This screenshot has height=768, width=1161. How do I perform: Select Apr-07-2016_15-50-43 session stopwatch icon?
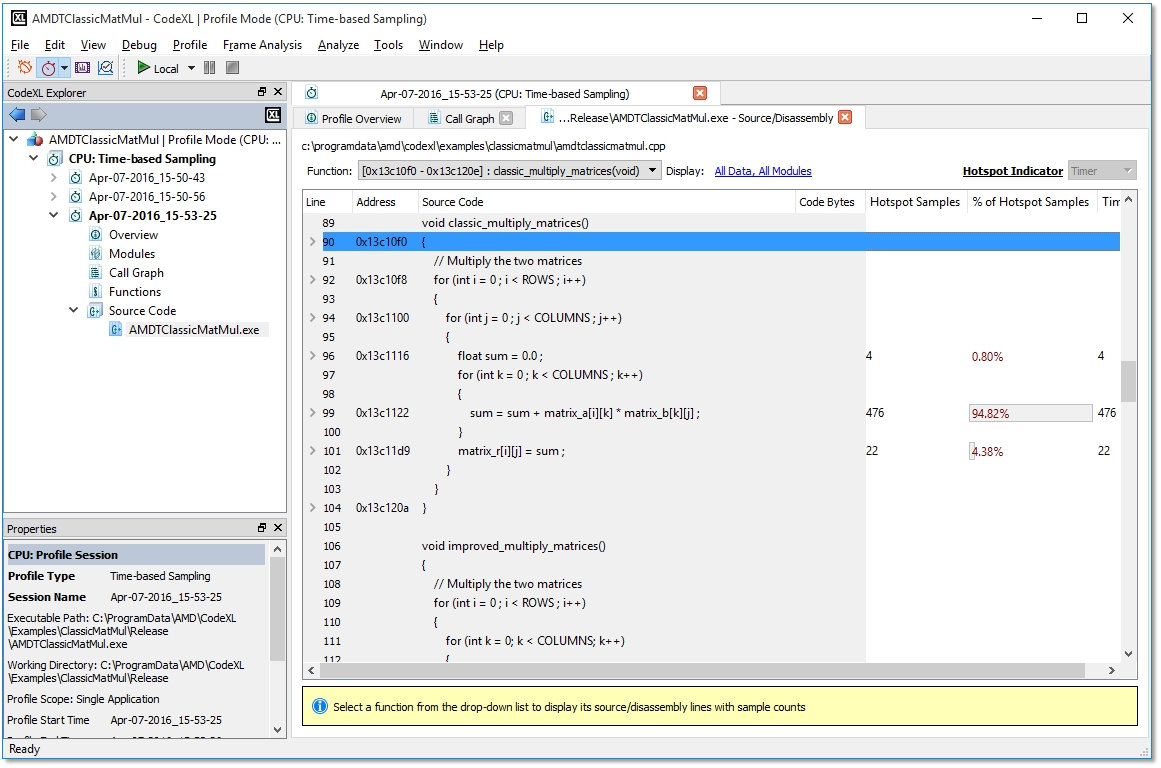(x=76, y=178)
